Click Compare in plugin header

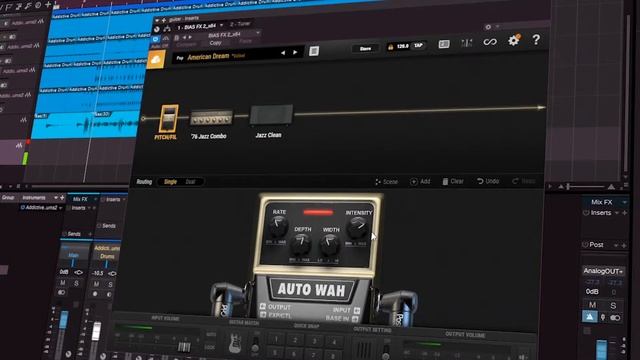click(186, 44)
